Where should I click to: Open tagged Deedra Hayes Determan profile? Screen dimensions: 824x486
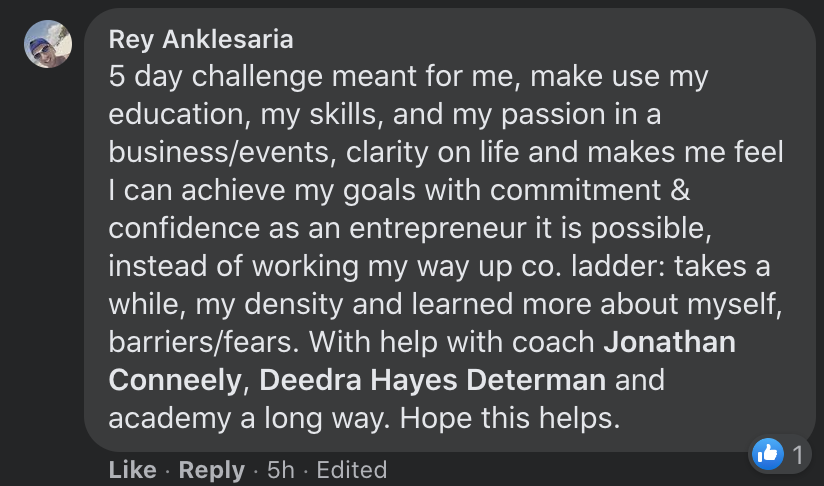point(432,380)
